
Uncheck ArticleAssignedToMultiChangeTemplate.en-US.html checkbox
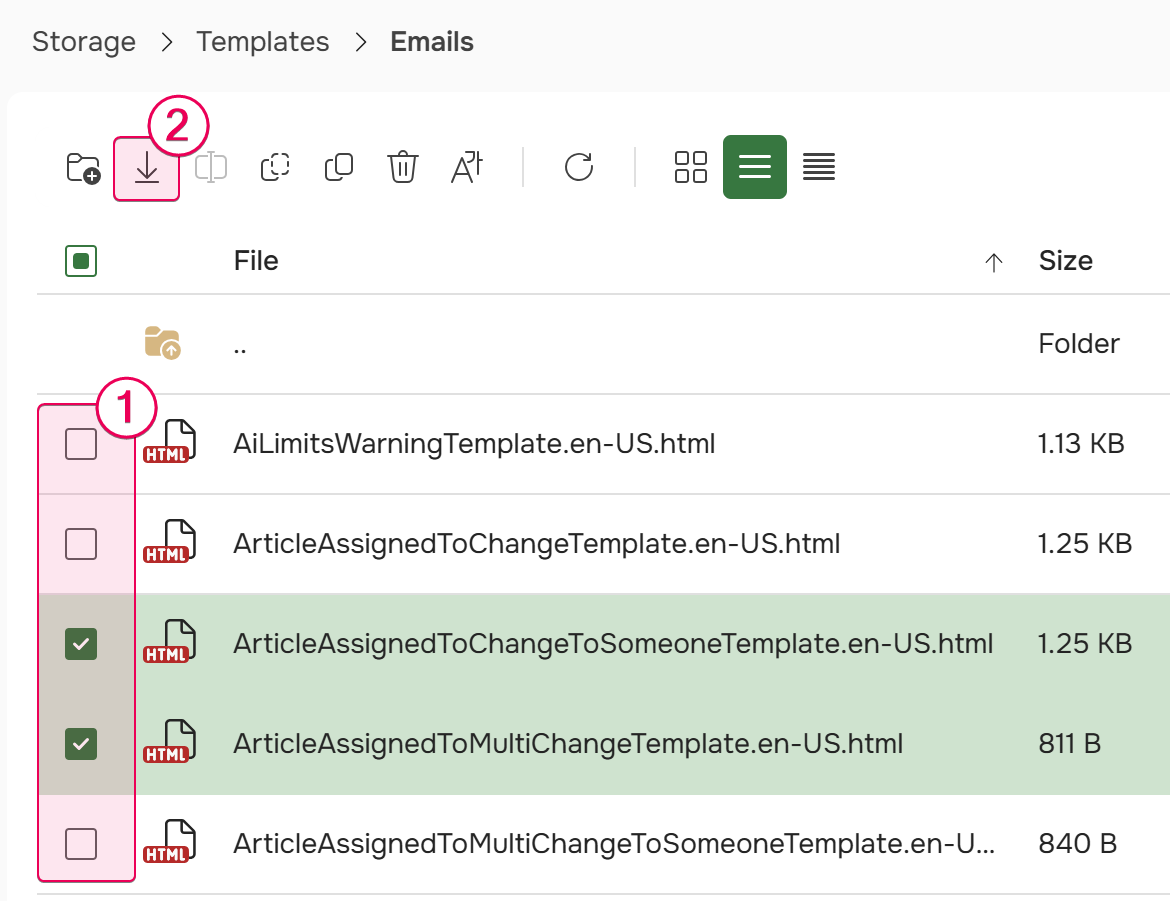[x=81, y=744]
